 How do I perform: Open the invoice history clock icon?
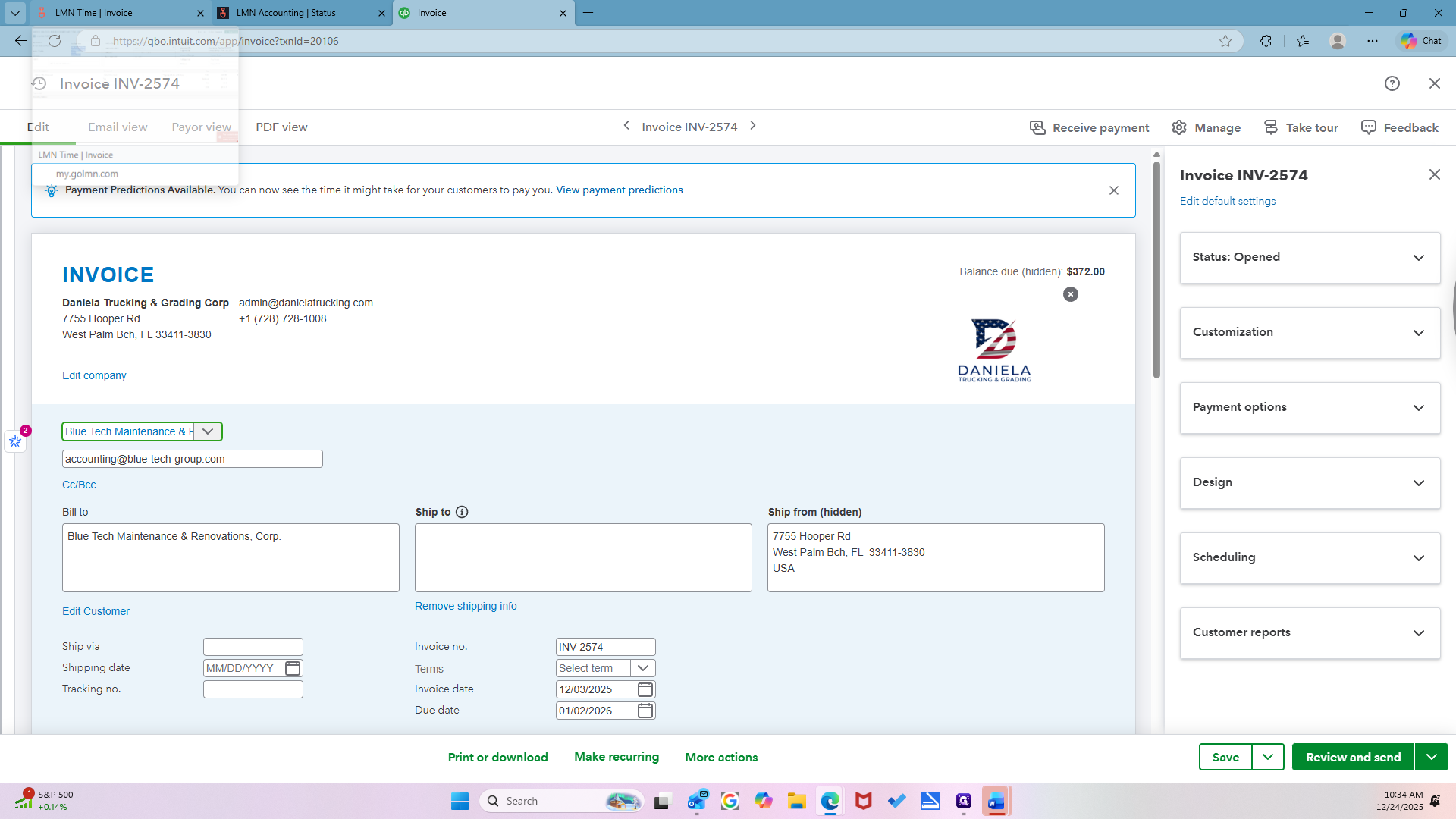pos(39,83)
